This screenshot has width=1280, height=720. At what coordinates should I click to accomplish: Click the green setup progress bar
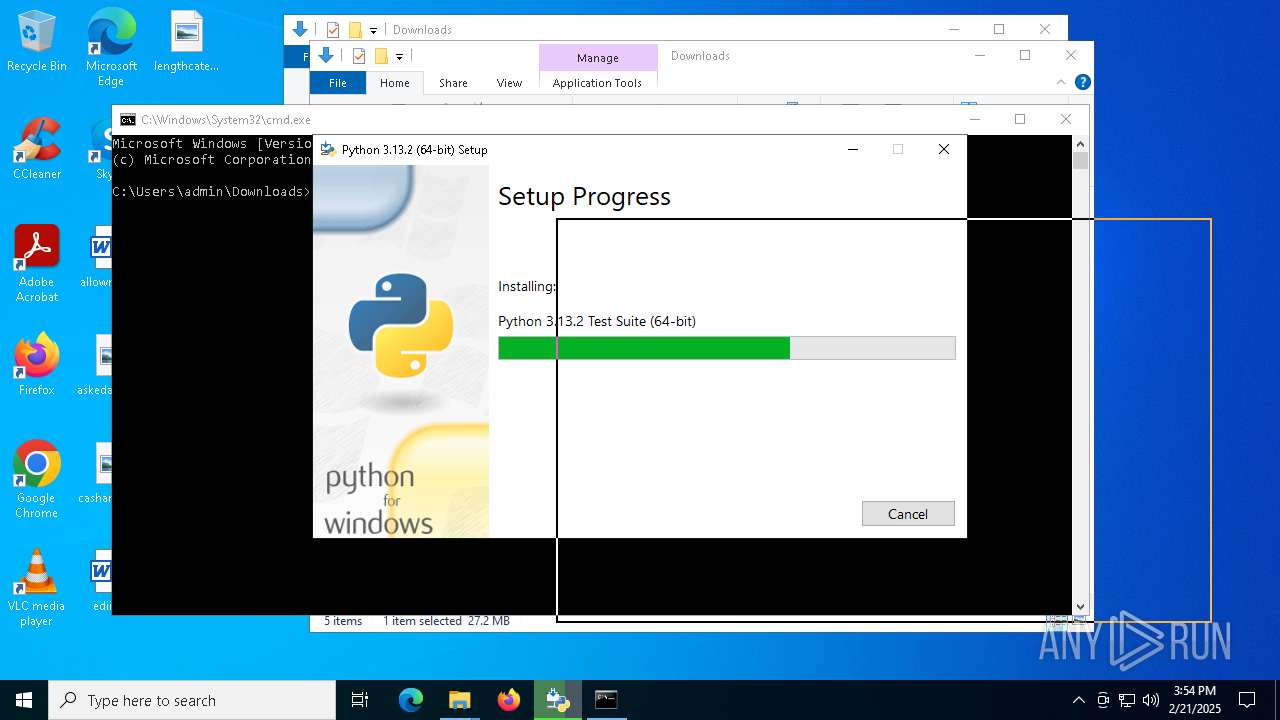click(x=727, y=348)
